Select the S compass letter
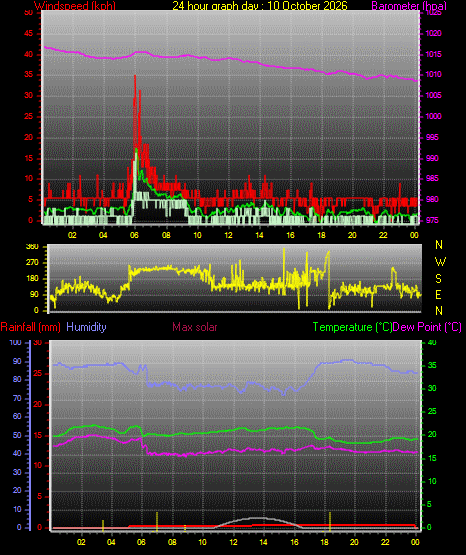The image size is (466, 555). pyautogui.click(x=438, y=279)
